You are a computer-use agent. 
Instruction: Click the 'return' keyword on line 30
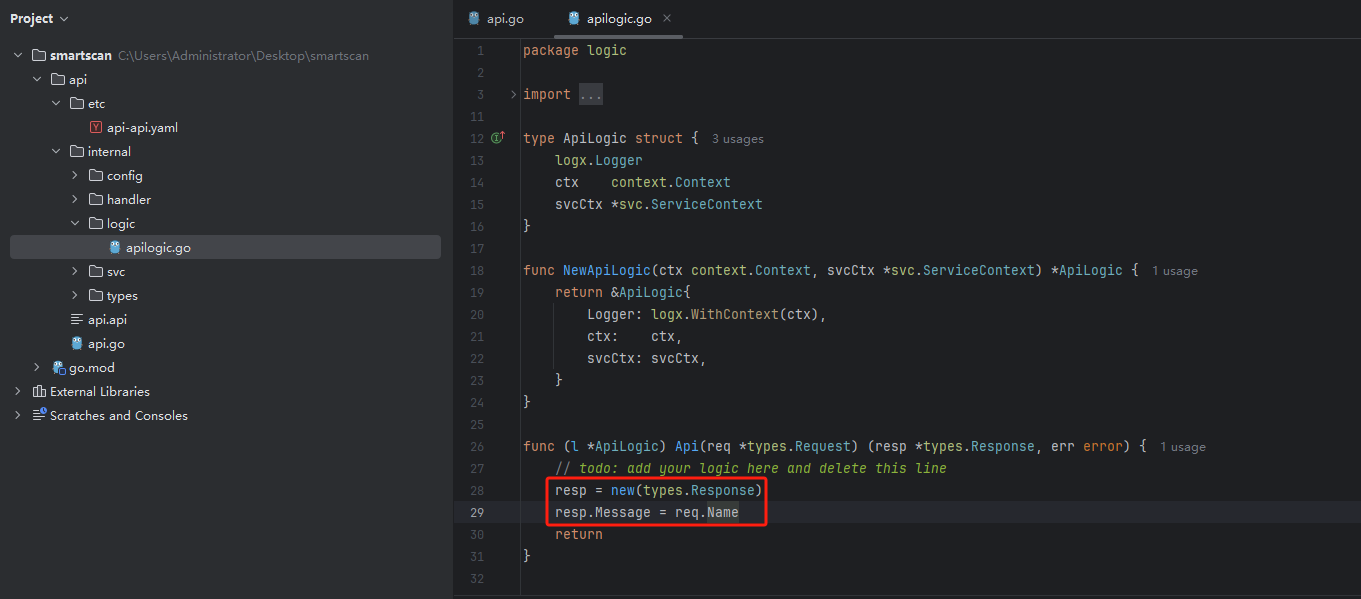(x=579, y=535)
